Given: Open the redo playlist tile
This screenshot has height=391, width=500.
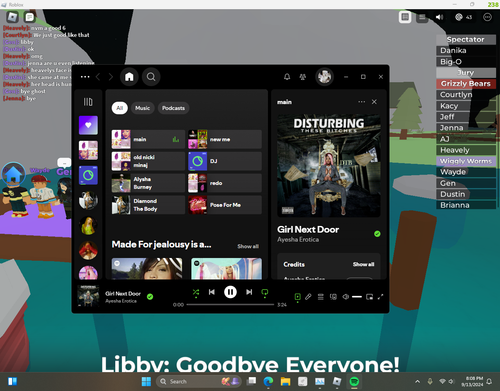Looking at the screenshot, I should (225, 183).
